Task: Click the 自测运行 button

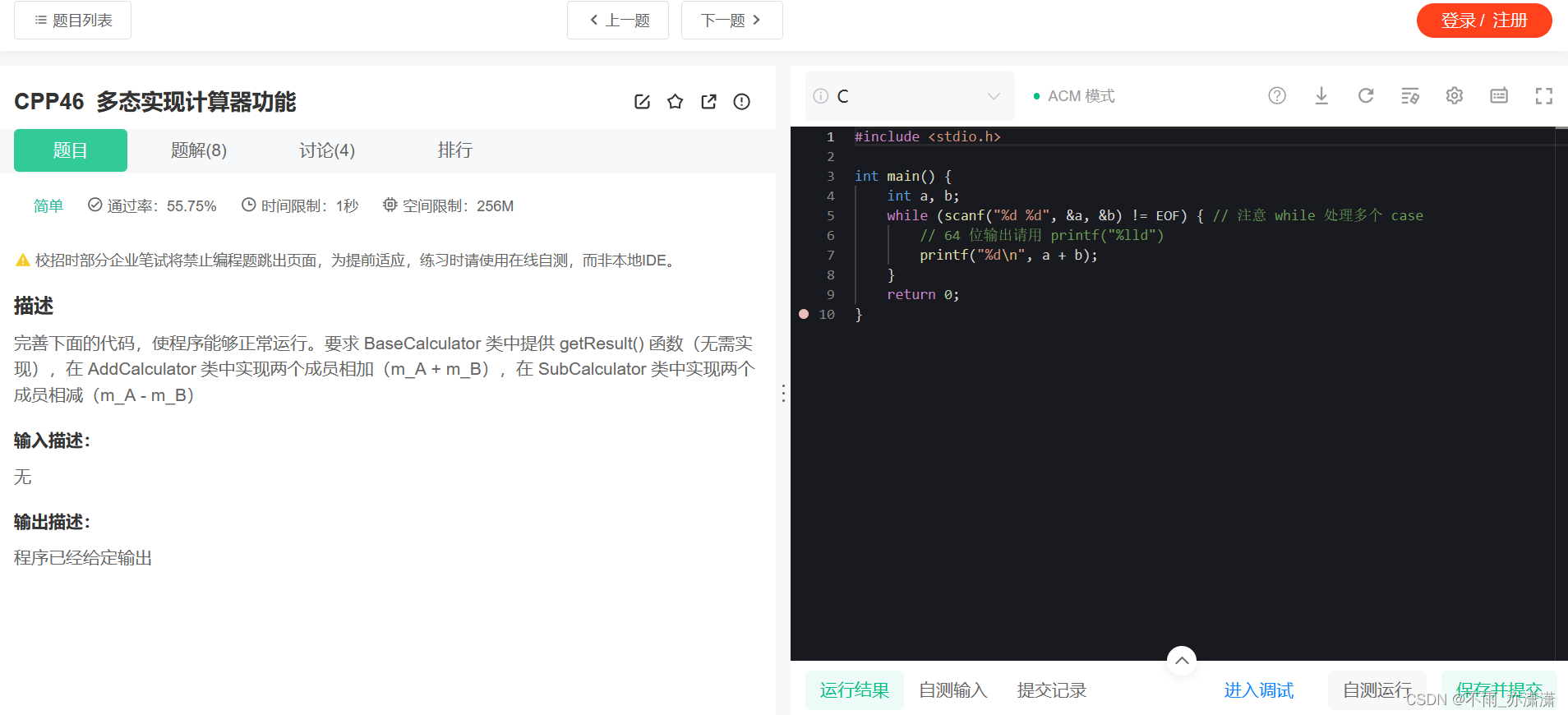Action: (1377, 690)
